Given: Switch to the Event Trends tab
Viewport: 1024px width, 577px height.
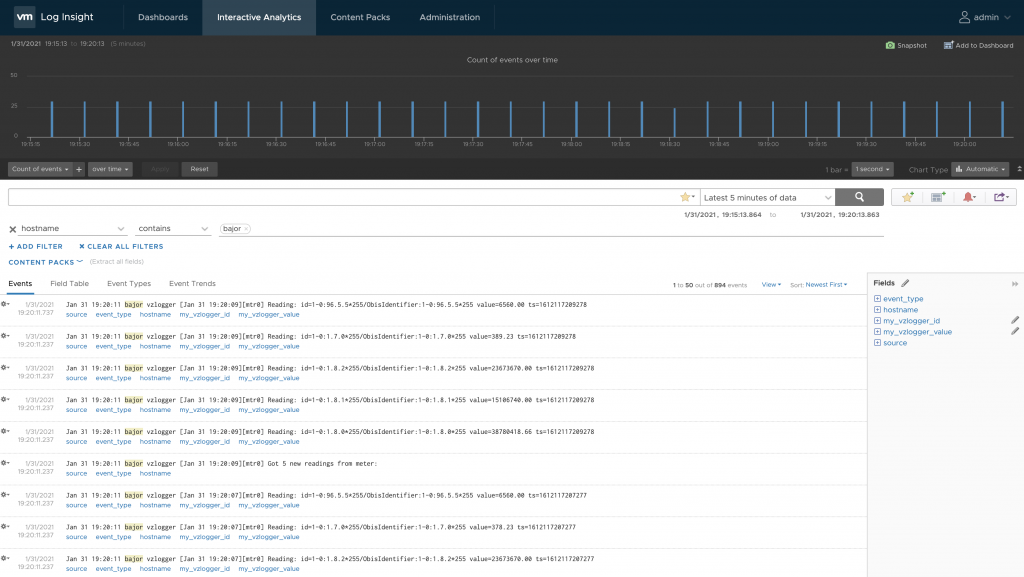Looking at the screenshot, I should [x=192, y=284].
